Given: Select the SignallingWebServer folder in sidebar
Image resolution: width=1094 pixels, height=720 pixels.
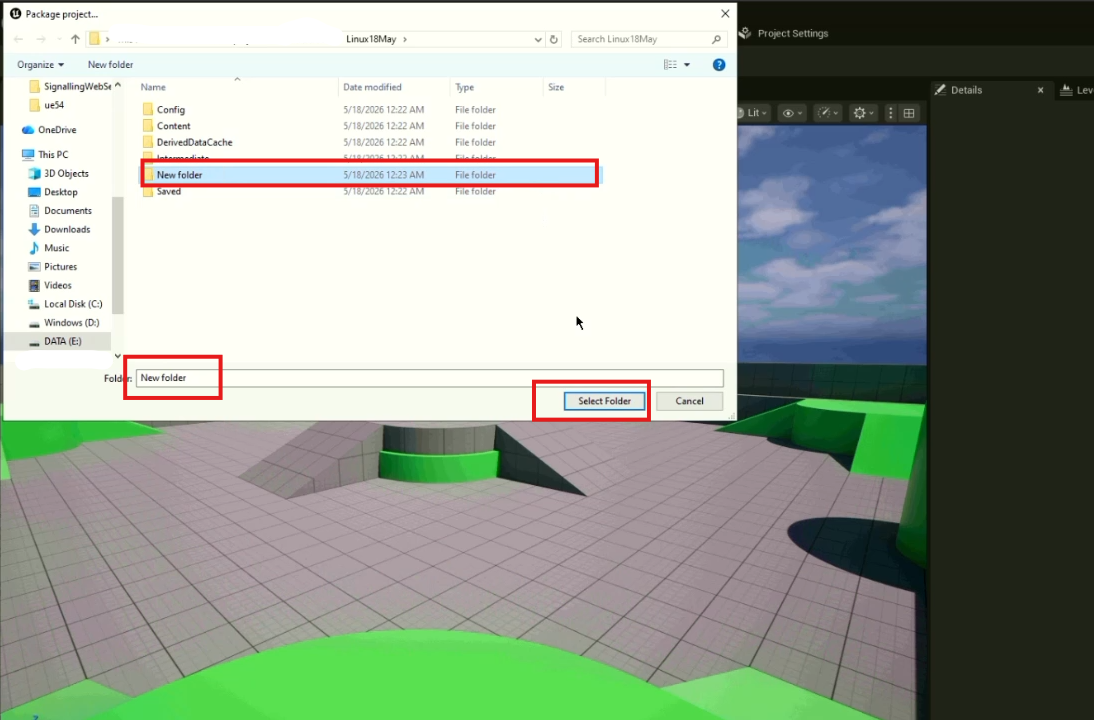Looking at the screenshot, I should point(70,87).
